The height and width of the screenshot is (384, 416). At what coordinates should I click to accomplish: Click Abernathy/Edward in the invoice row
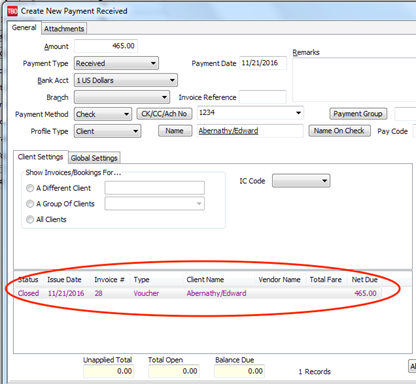click(x=216, y=293)
